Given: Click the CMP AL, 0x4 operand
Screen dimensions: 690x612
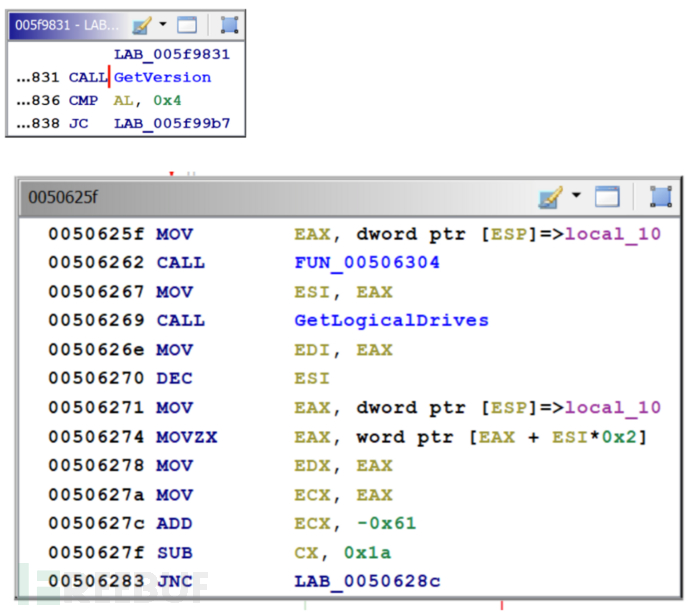Looking at the screenshot, I should (146, 101).
